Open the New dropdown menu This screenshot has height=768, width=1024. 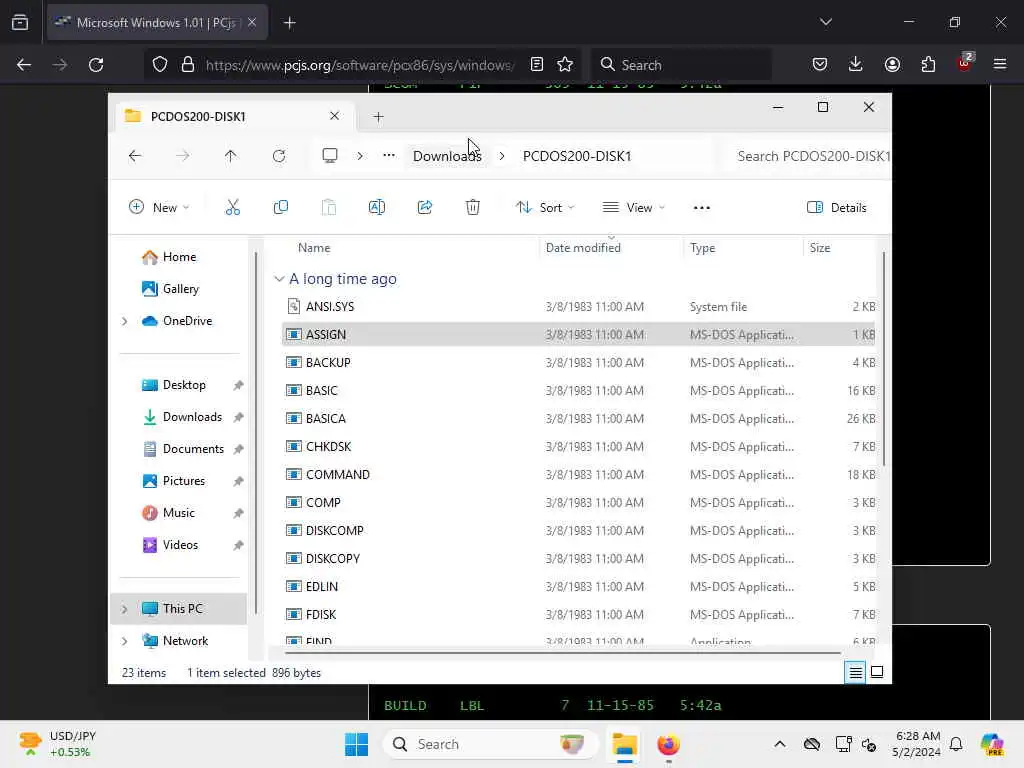(x=159, y=208)
